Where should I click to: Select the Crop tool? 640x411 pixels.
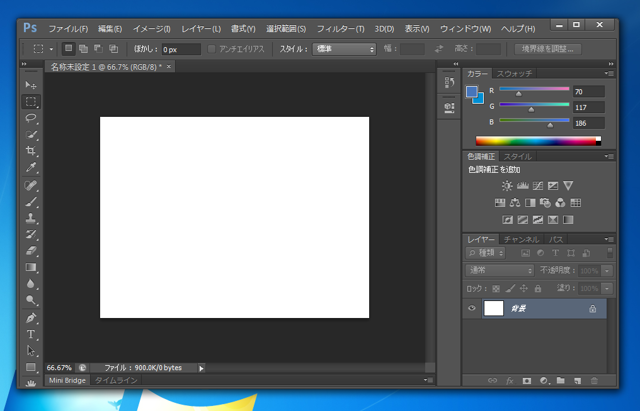[x=31, y=151]
